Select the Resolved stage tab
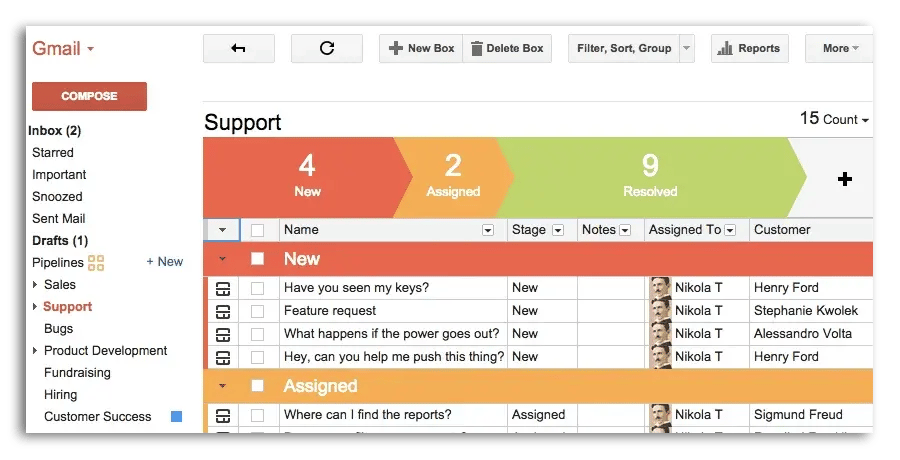This screenshot has width=900, height=460. click(x=650, y=177)
